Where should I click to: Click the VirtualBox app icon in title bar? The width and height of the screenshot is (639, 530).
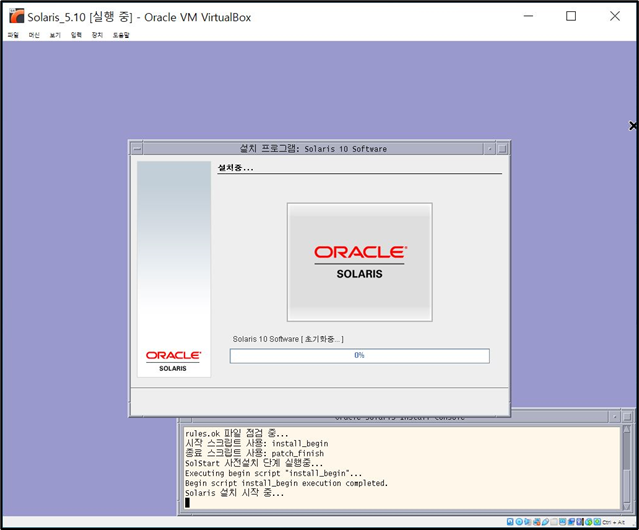tap(17, 16)
